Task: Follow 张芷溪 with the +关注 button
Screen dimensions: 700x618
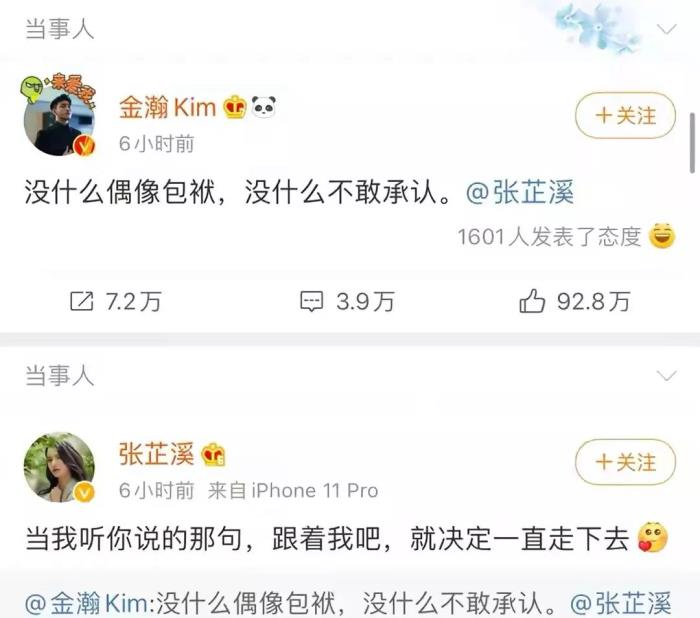Action: (x=625, y=462)
